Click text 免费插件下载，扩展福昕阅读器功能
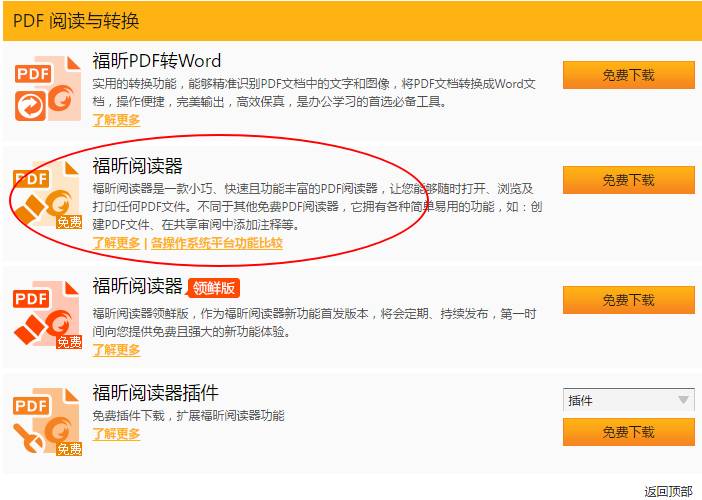This screenshot has width=702, height=500. click(x=188, y=415)
